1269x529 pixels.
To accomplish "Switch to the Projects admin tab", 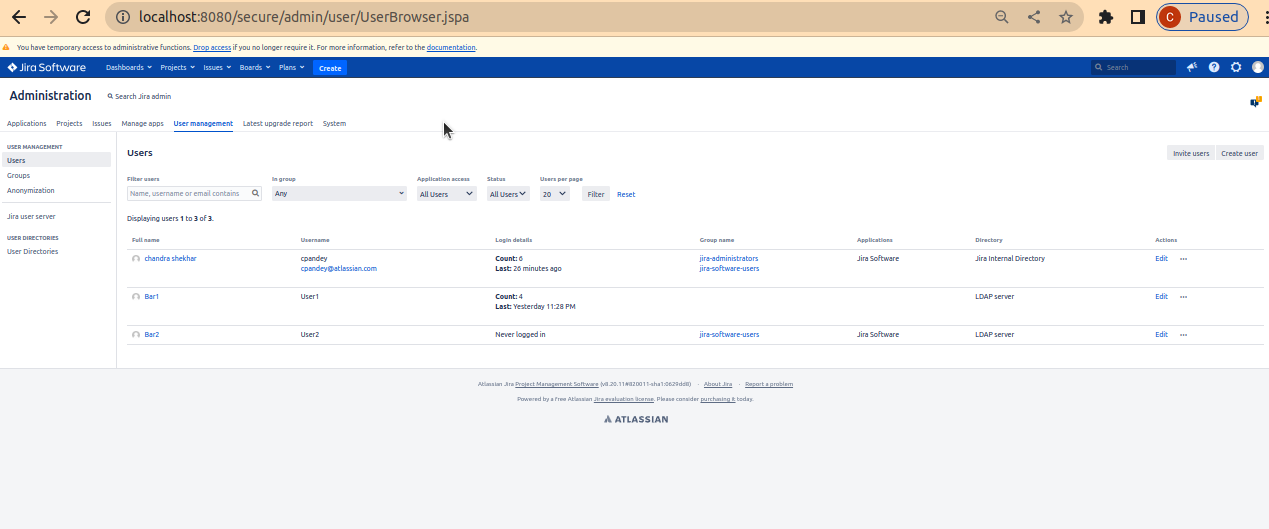I will pos(69,124).
